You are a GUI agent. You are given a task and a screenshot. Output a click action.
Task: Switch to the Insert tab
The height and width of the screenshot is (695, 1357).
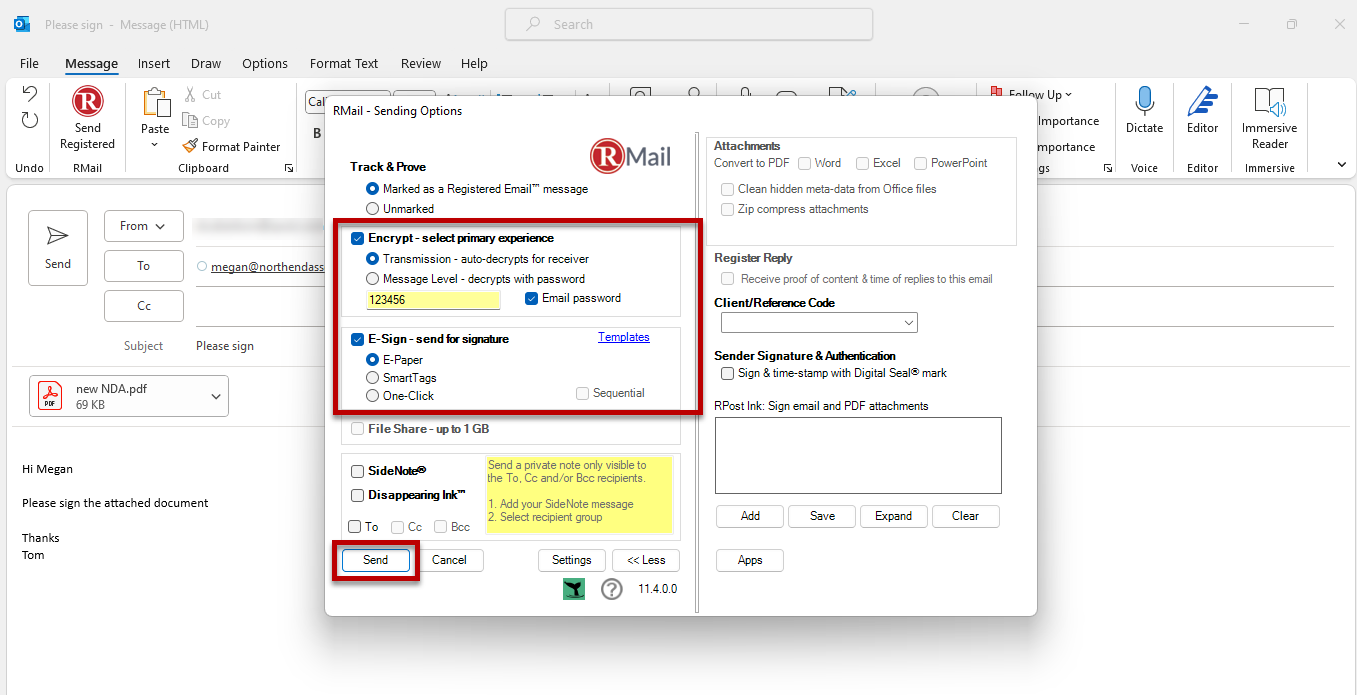tap(154, 63)
